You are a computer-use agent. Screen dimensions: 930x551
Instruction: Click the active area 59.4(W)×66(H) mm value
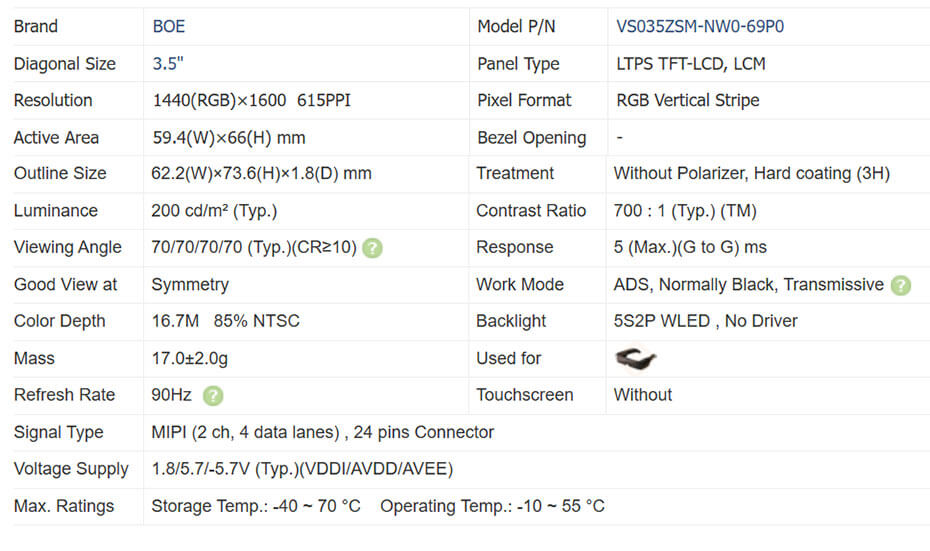(228, 137)
